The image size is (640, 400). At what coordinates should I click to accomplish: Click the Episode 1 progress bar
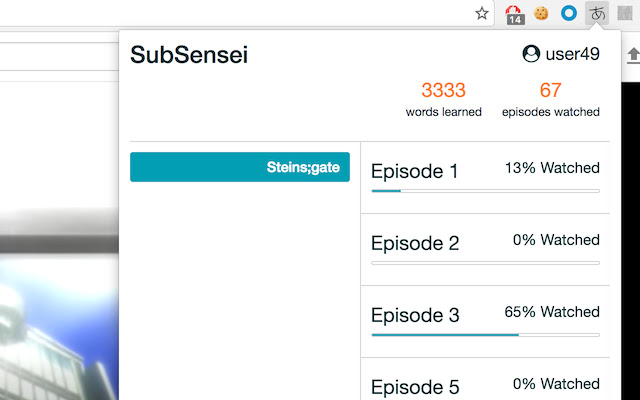[x=485, y=190]
